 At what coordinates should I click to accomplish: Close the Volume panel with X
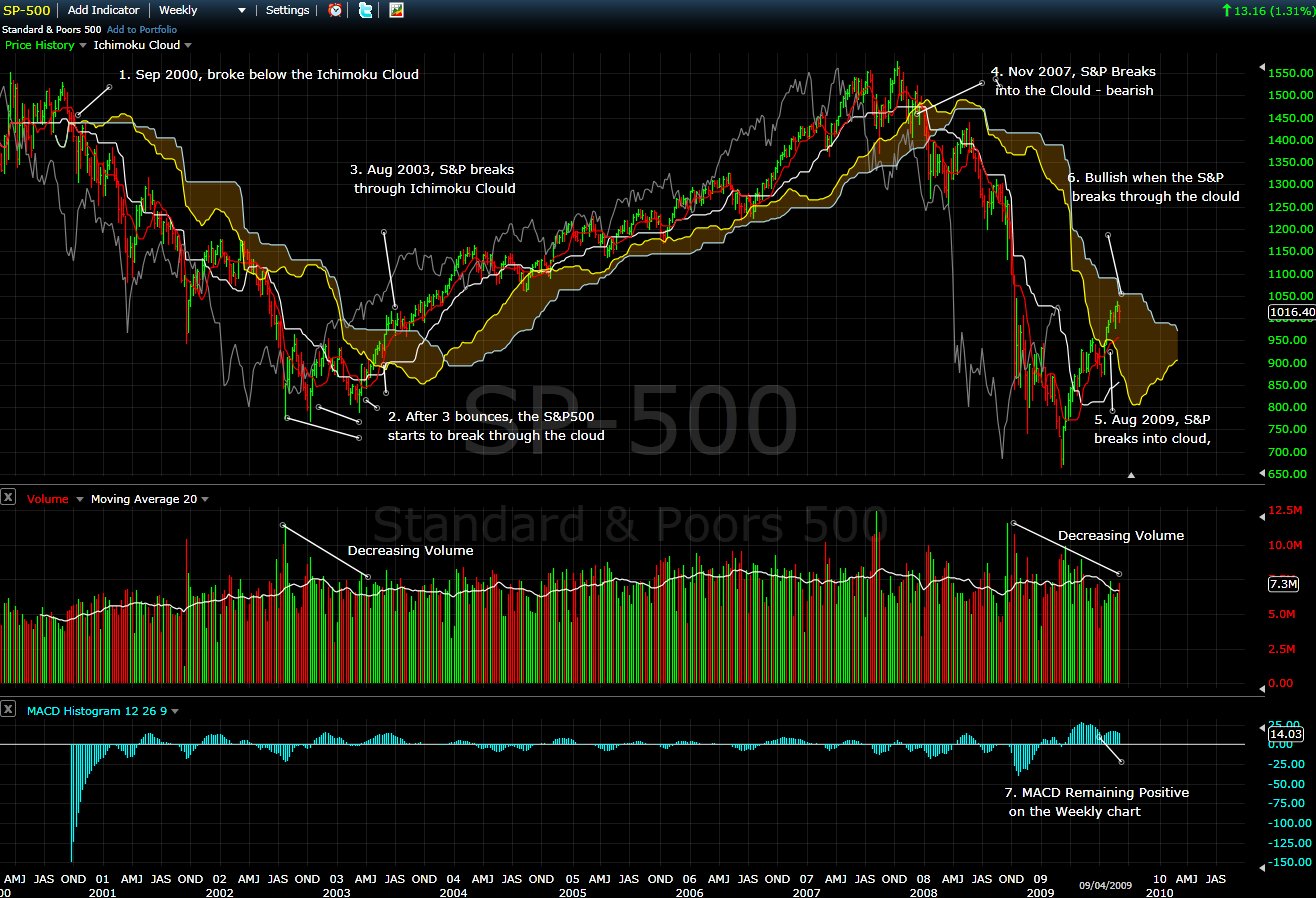[x=8, y=497]
